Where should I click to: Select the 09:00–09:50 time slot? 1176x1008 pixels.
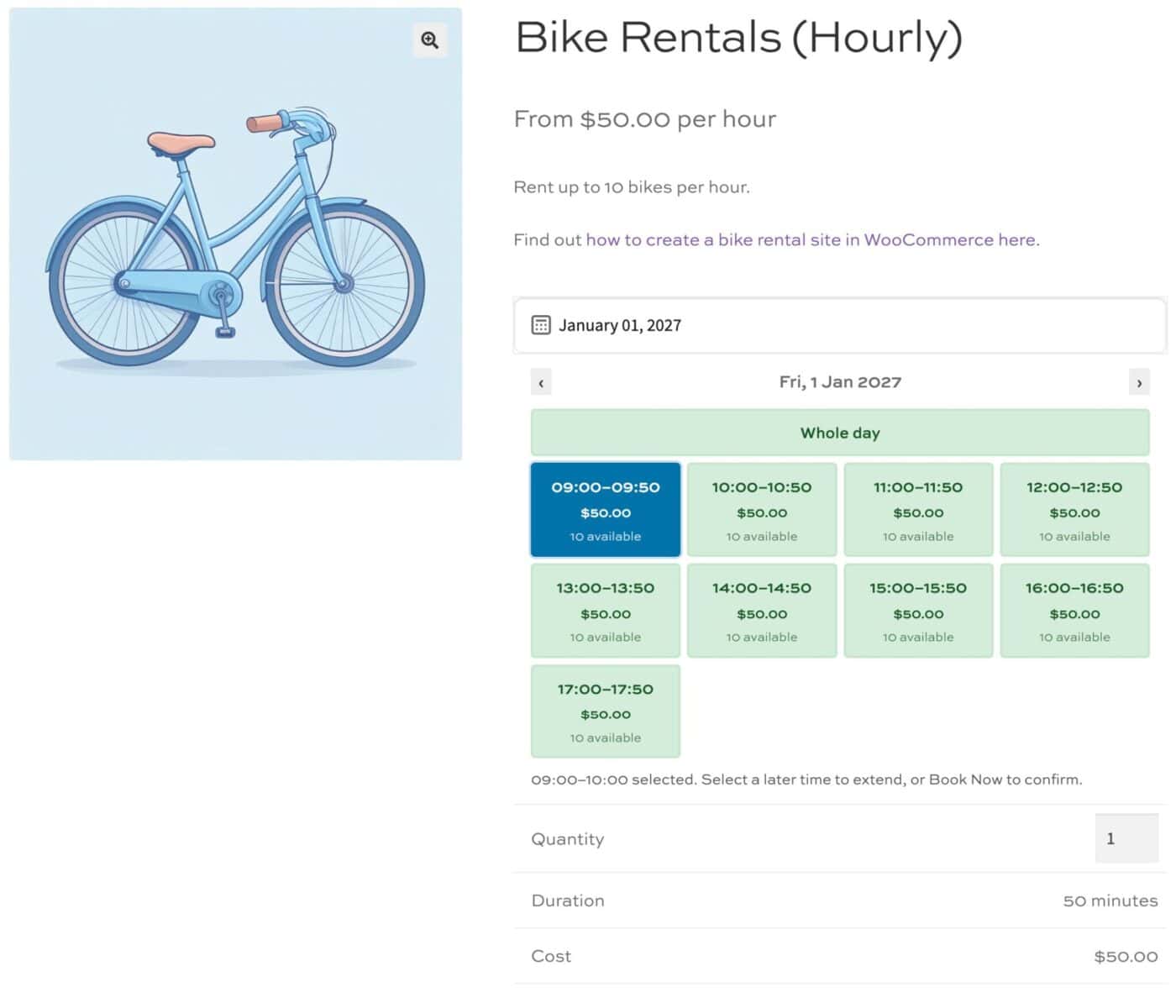(x=606, y=510)
